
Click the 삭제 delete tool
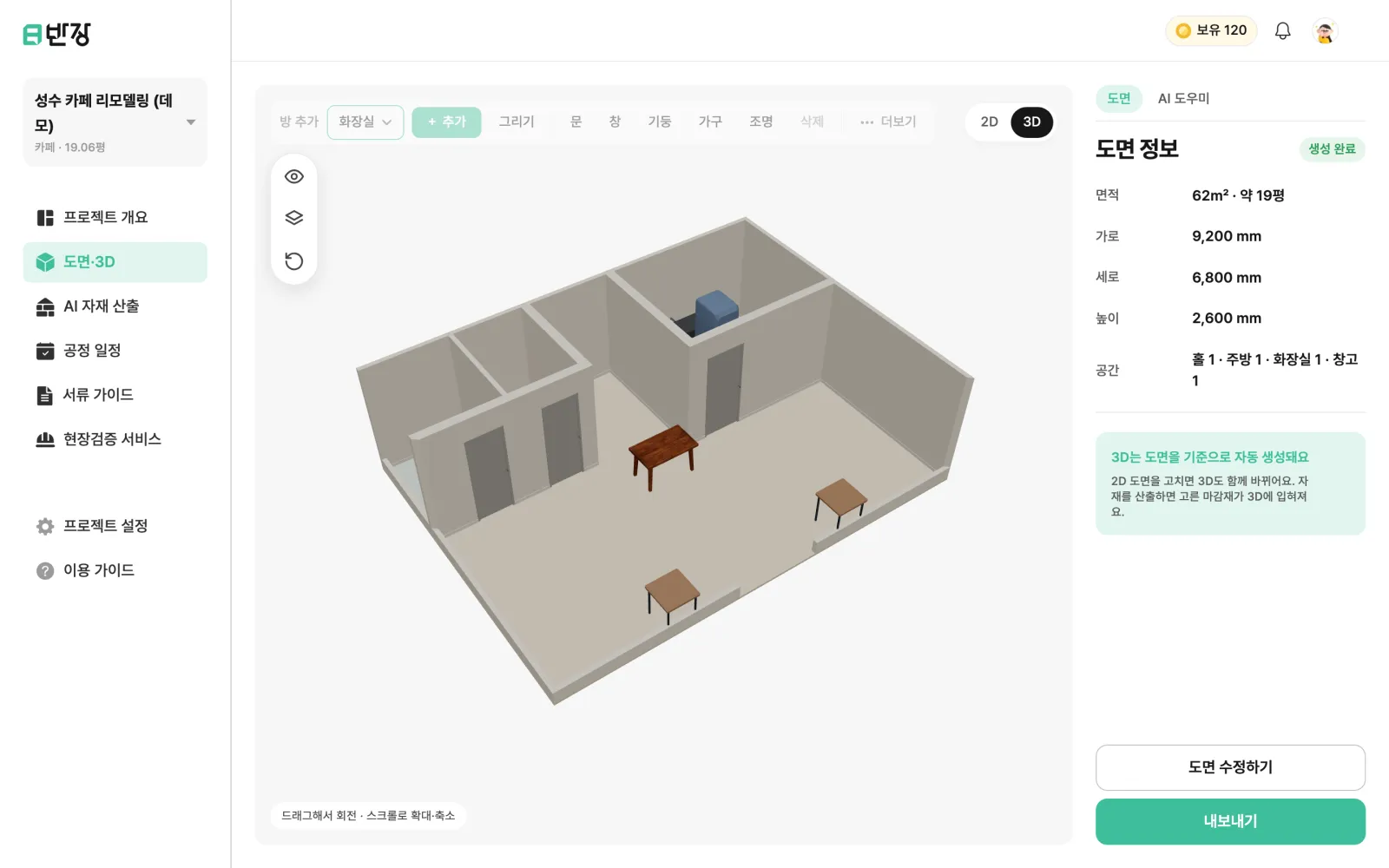[812, 122]
